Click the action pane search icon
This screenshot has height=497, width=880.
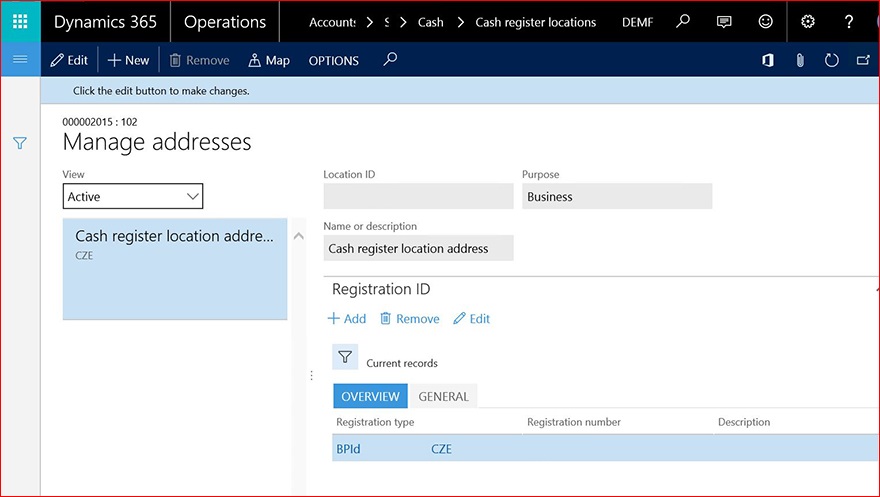(x=390, y=59)
